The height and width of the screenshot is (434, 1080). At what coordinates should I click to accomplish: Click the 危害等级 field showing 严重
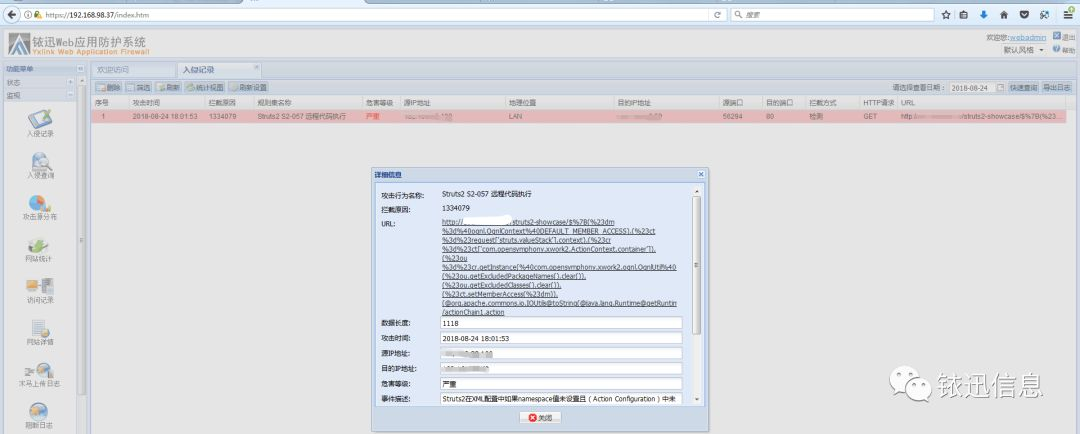click(x=561, y=384)
